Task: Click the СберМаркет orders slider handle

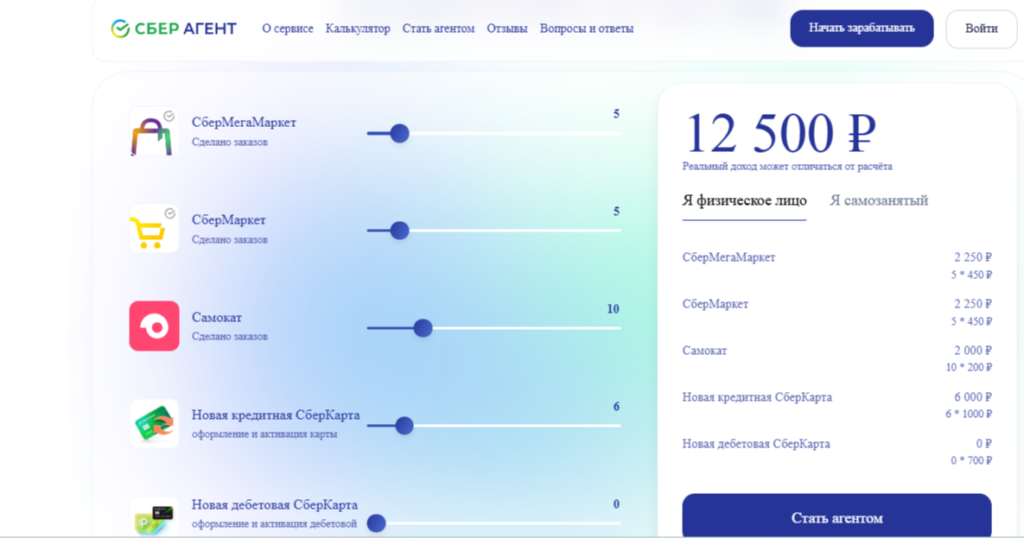Action: (x=400, y=230)
